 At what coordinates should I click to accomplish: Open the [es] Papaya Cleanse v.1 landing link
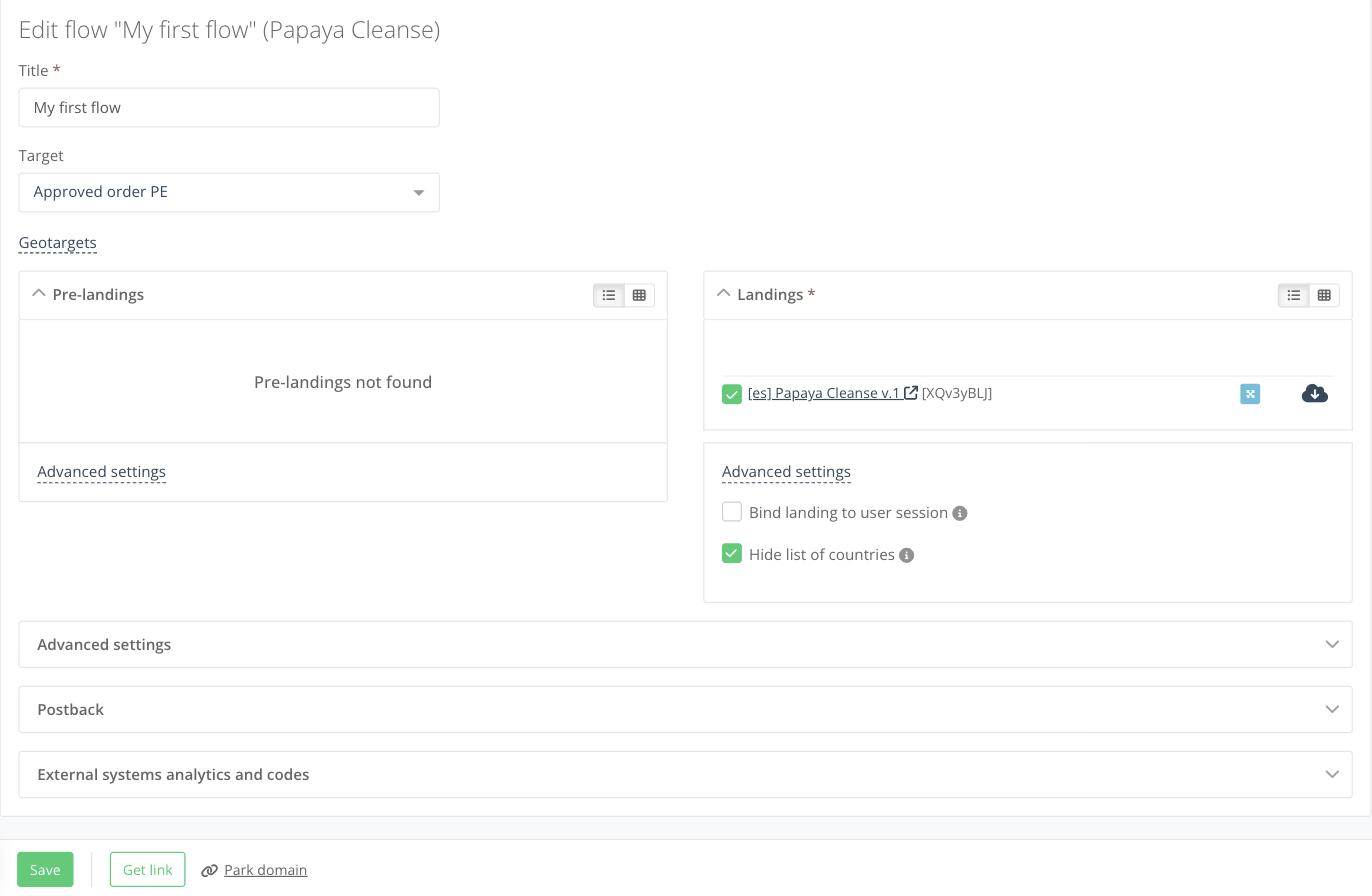pos(824,393)
